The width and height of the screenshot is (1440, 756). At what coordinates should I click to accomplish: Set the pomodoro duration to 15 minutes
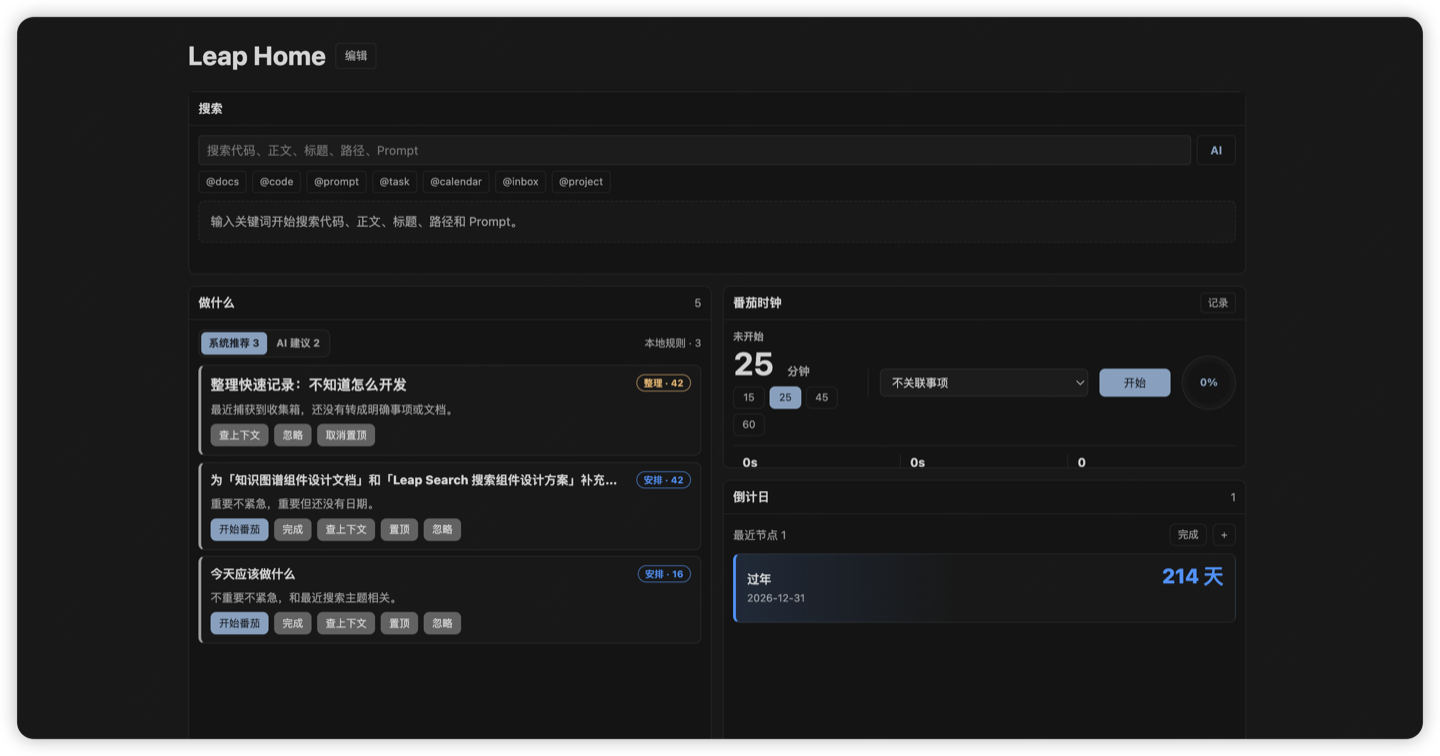[x=749, y=397]
